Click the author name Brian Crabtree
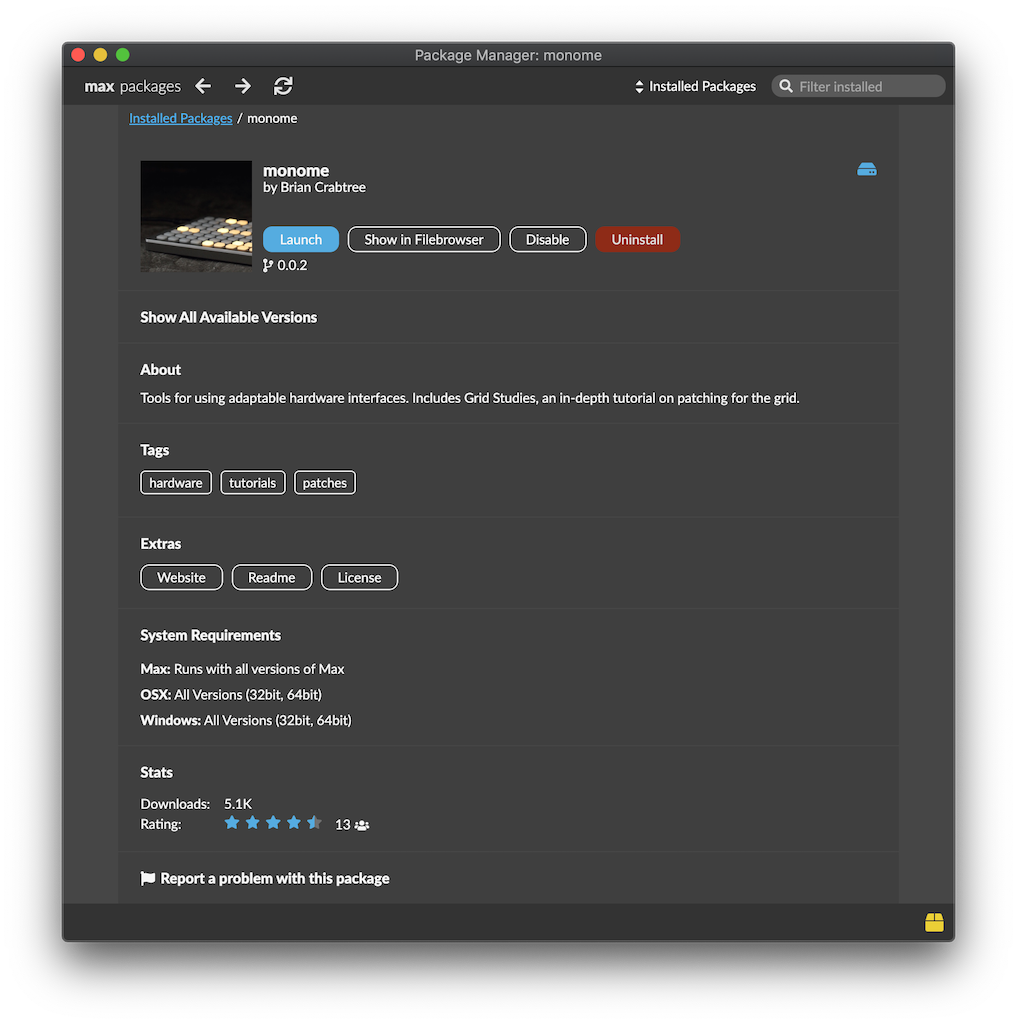 pos(323,187)
